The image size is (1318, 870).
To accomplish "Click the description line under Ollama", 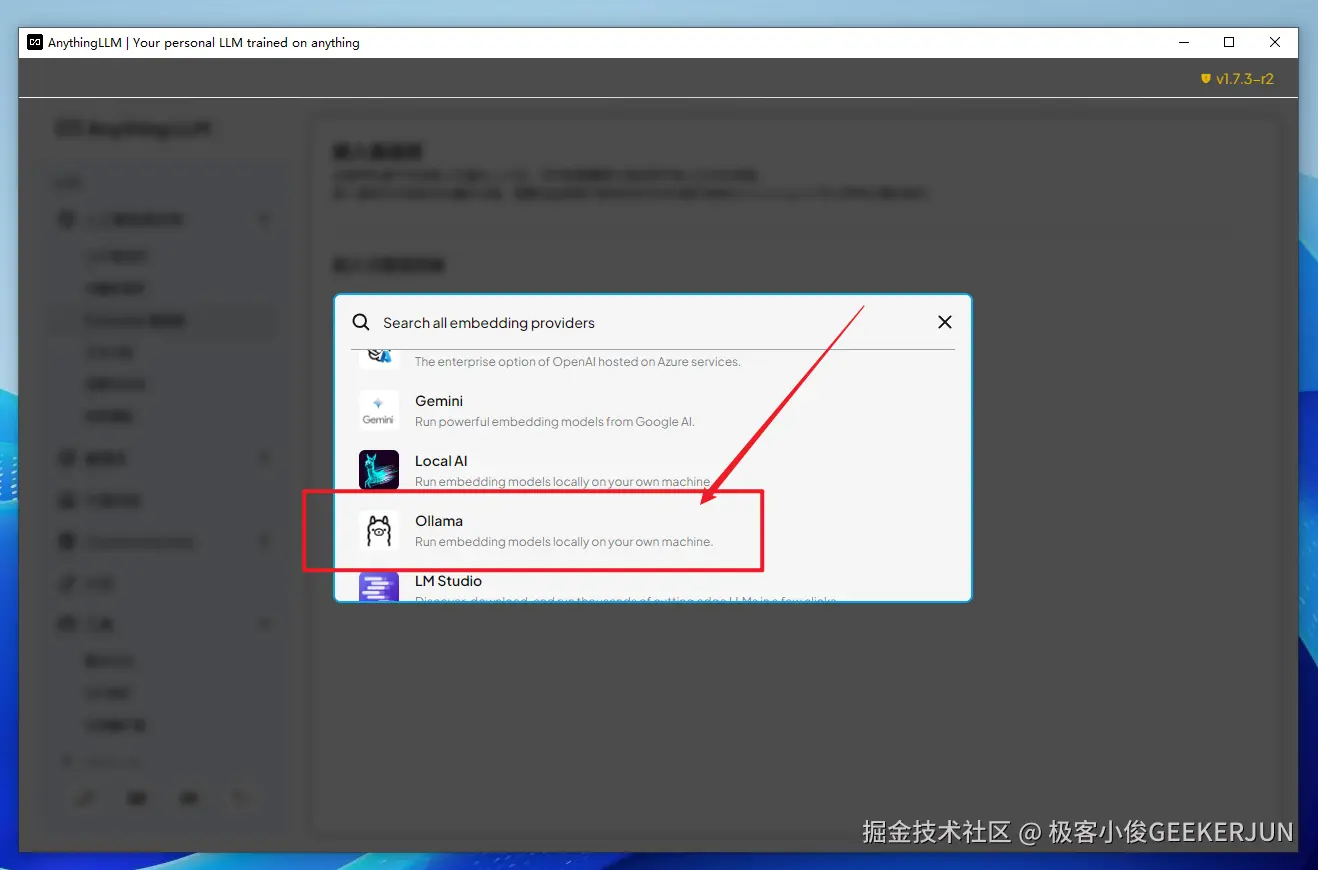I will [x=564, y=542].
